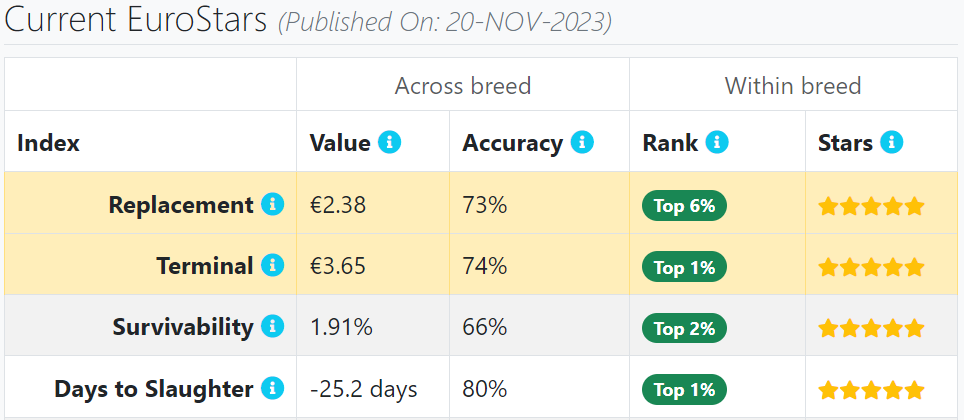Click the Replacement row five-star rating

[x=872, y=206]
